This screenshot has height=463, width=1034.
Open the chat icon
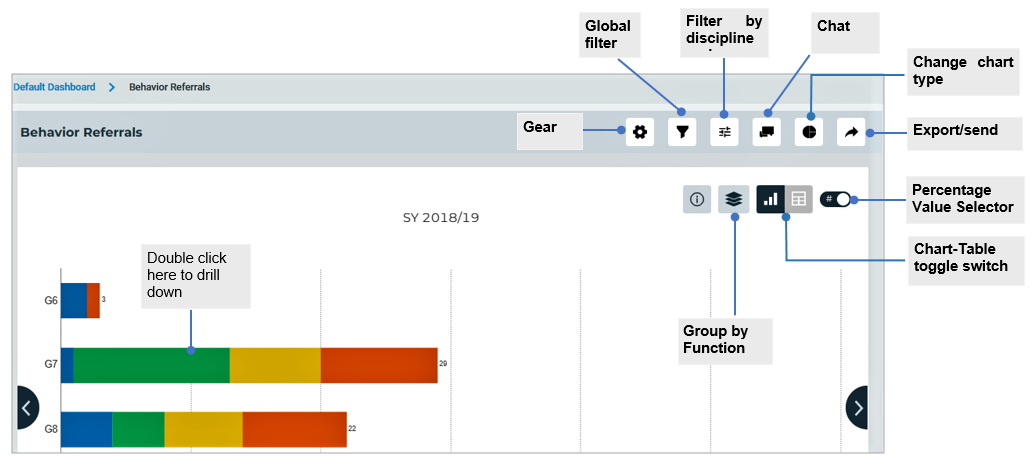coord(767,132)
